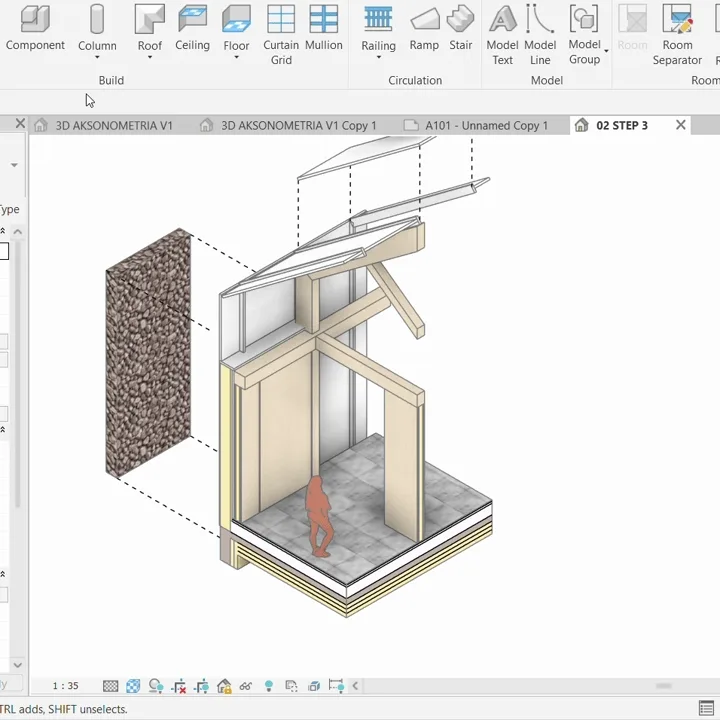Toggle crop view visibility in view bar
The image size is (720, 720).
pos(201,686)
